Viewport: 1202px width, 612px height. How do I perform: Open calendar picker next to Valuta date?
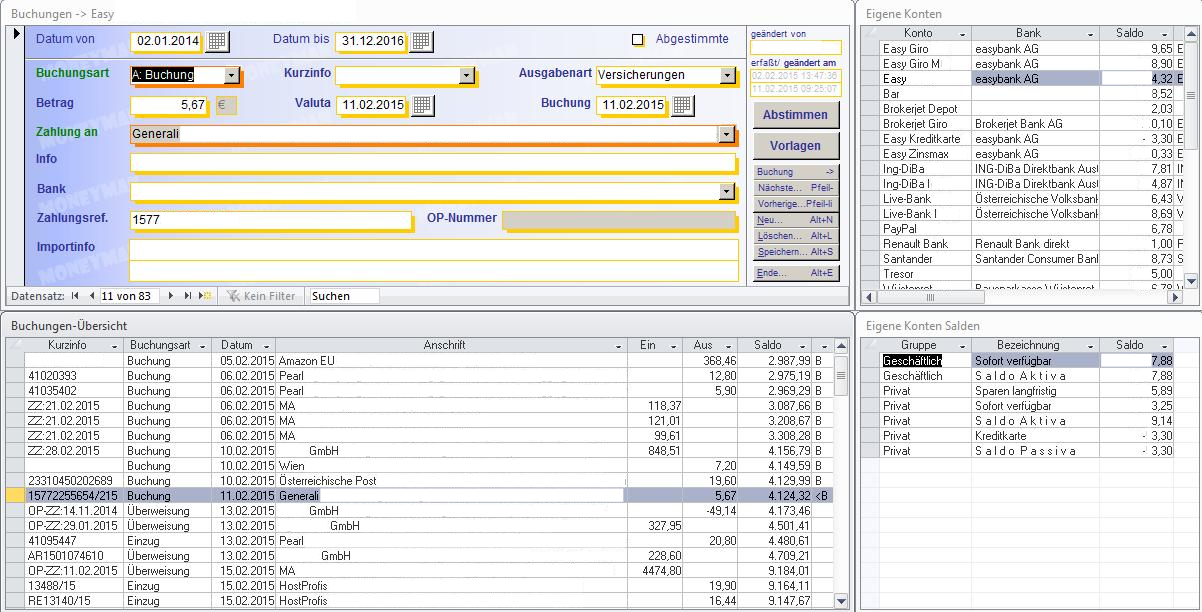(421, 105)
